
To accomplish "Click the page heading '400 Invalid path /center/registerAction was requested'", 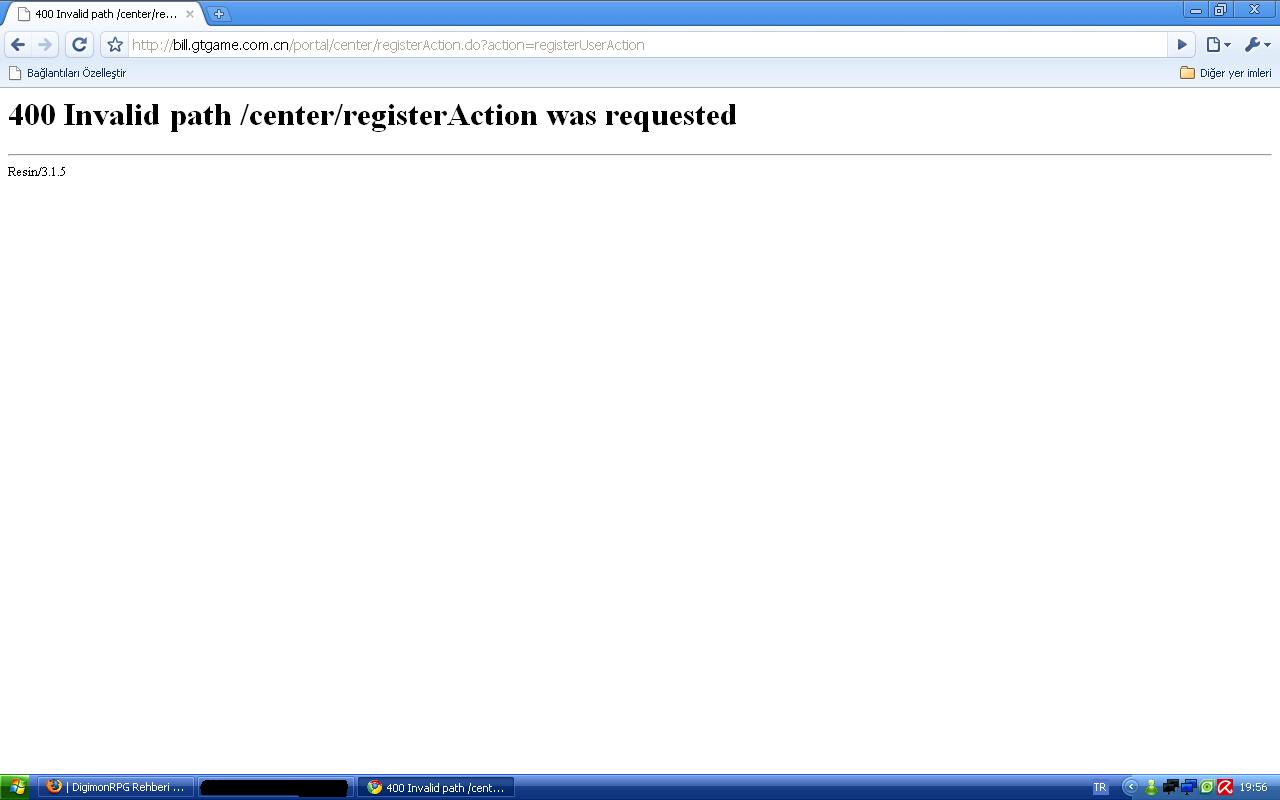I will pos(372,115).
